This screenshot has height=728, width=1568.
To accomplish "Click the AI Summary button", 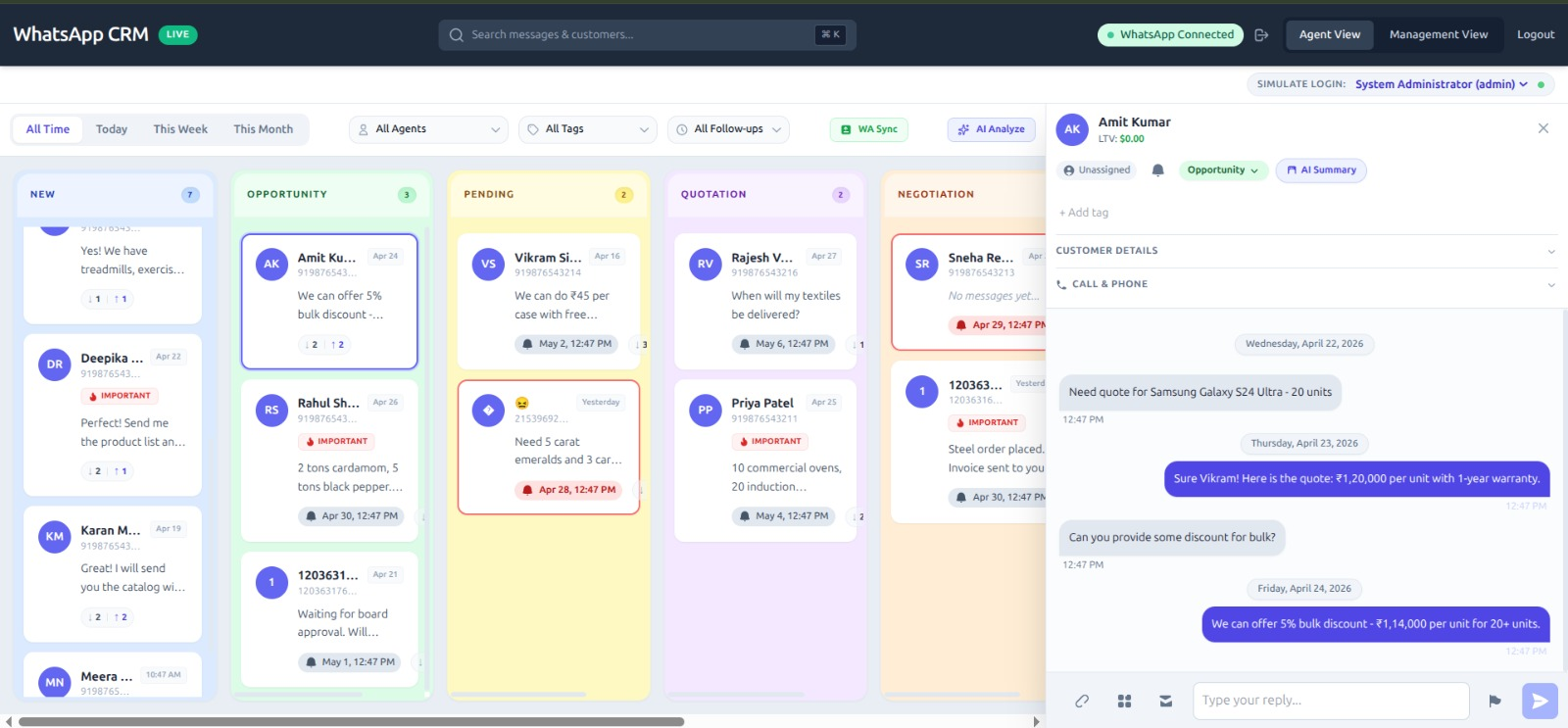I will point(1321,170).
